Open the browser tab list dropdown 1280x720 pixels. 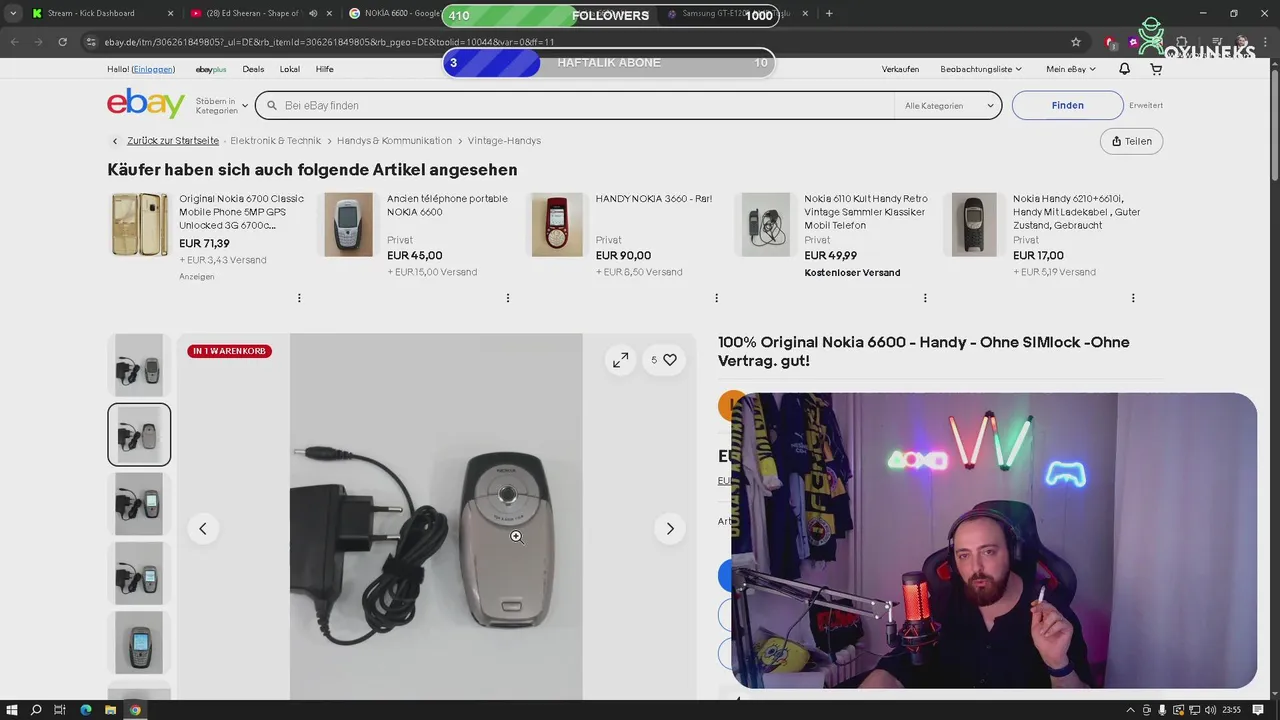click(x=12, y=13)
